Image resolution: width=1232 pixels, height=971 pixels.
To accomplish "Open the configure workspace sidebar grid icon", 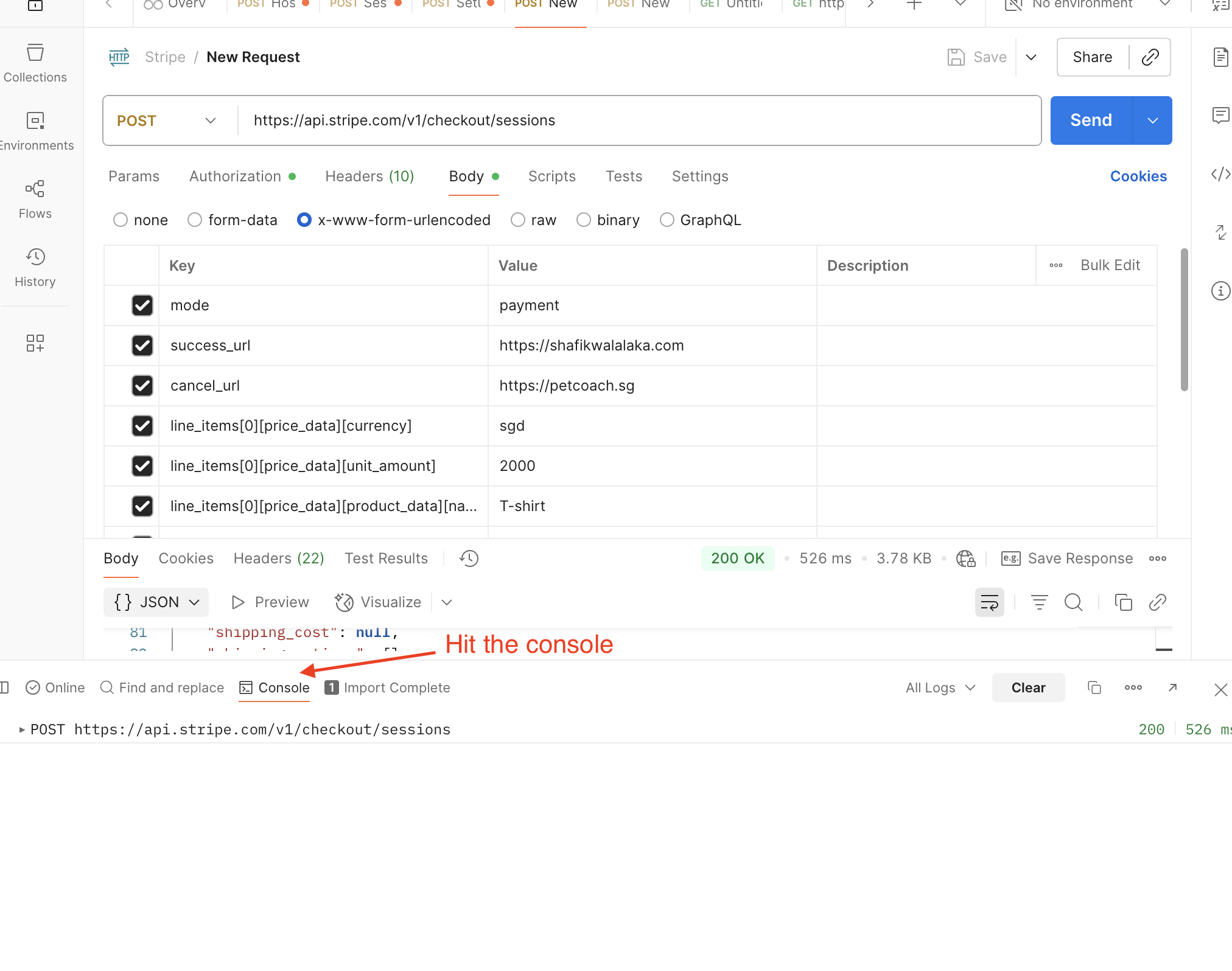I will pyautogui.click(x=35, y=343).
